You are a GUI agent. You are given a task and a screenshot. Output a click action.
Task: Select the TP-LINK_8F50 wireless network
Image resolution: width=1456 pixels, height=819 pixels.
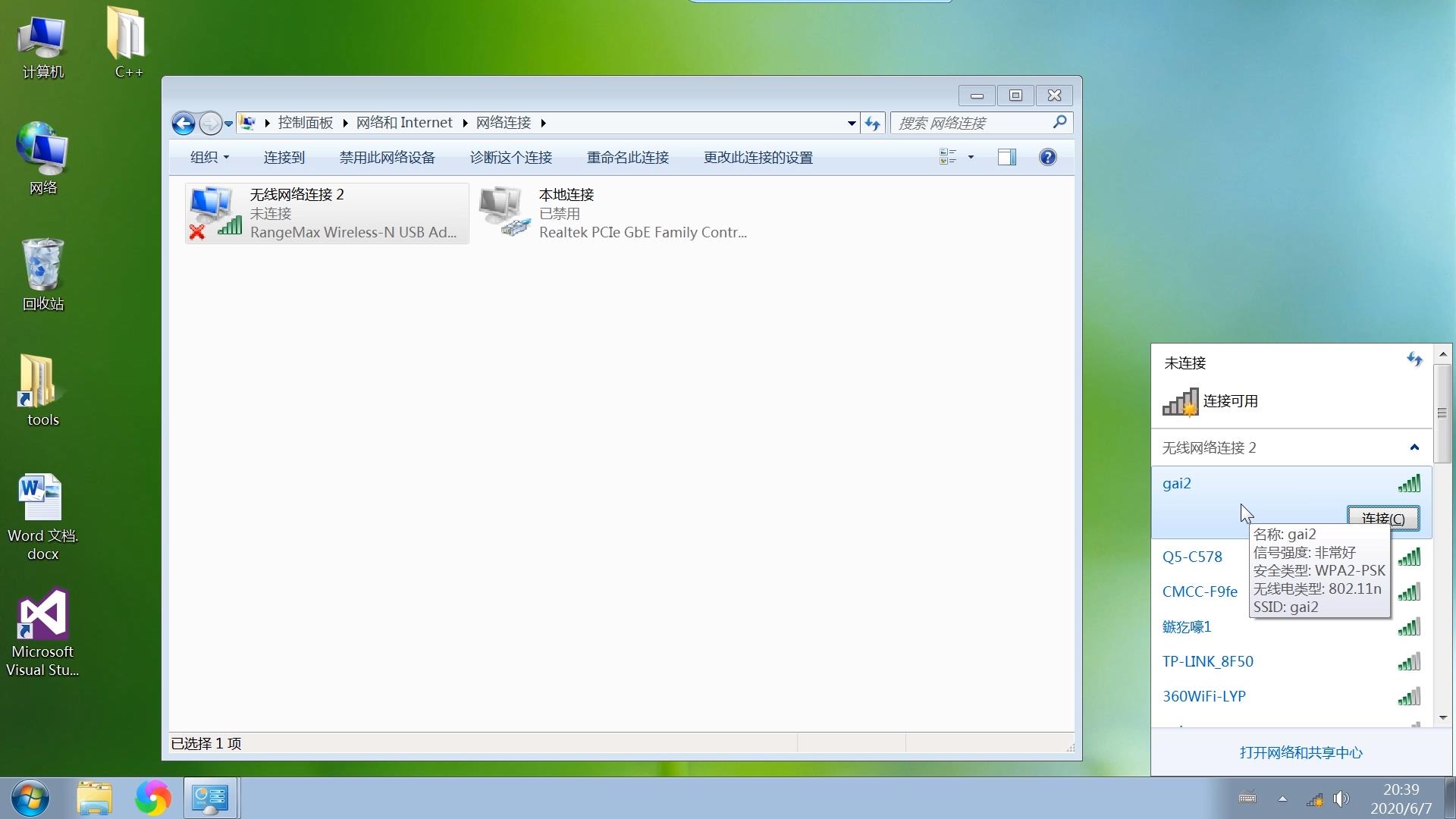click(1207, 661)
